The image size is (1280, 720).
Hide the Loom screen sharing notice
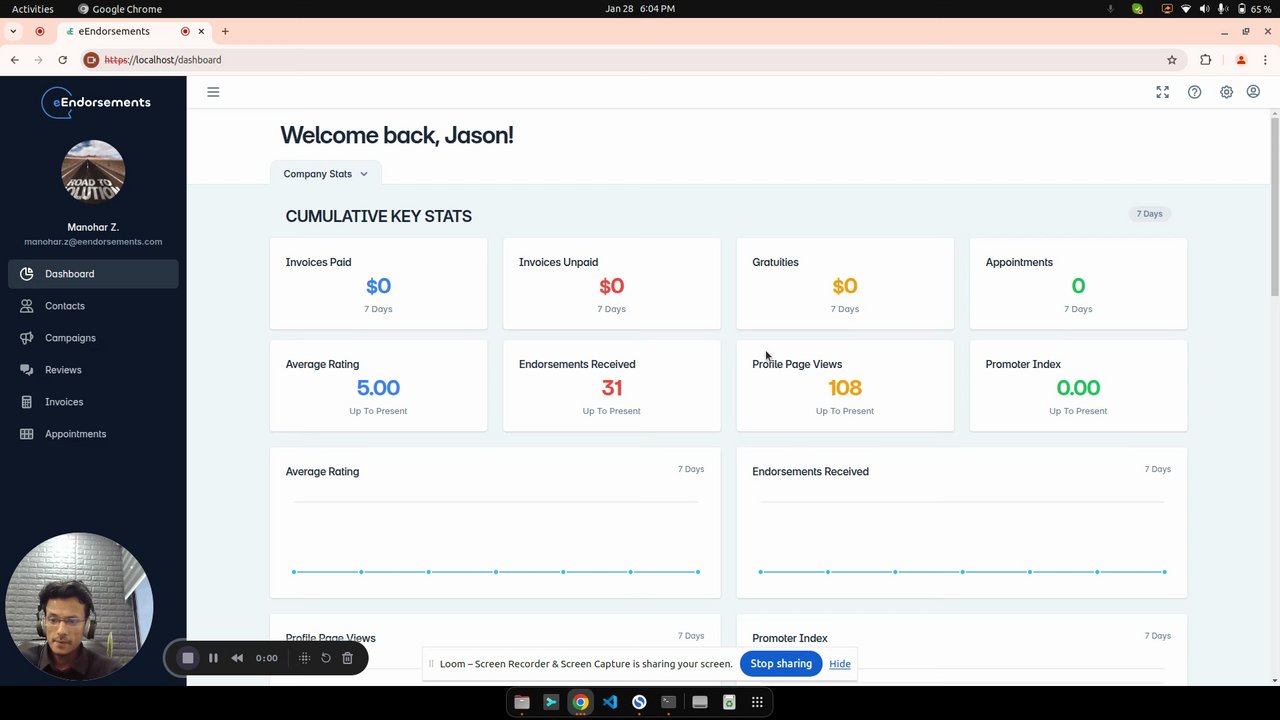840,664
